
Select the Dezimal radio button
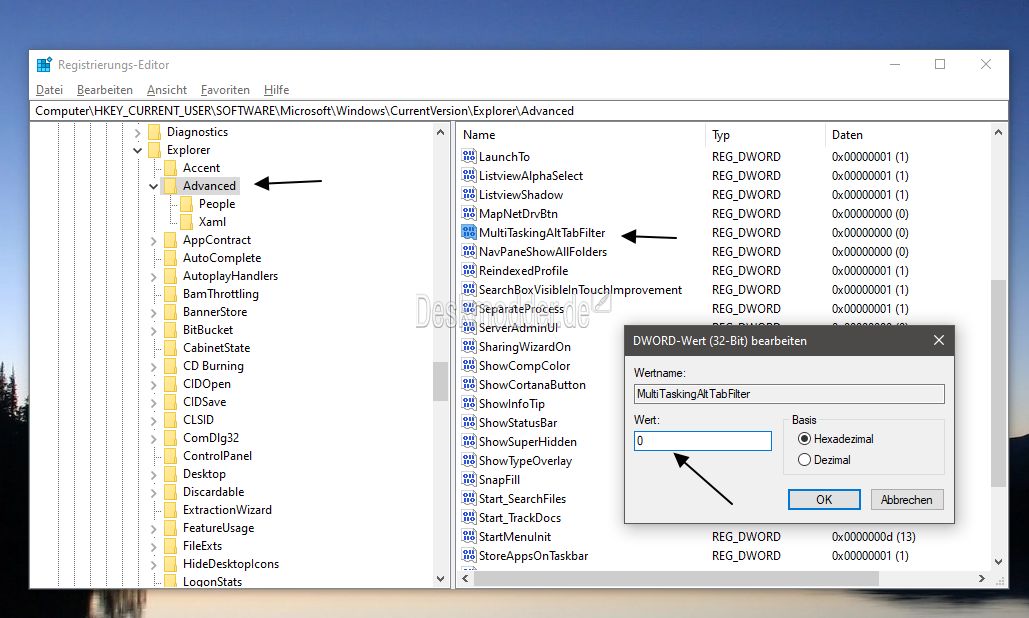(805, 460)
